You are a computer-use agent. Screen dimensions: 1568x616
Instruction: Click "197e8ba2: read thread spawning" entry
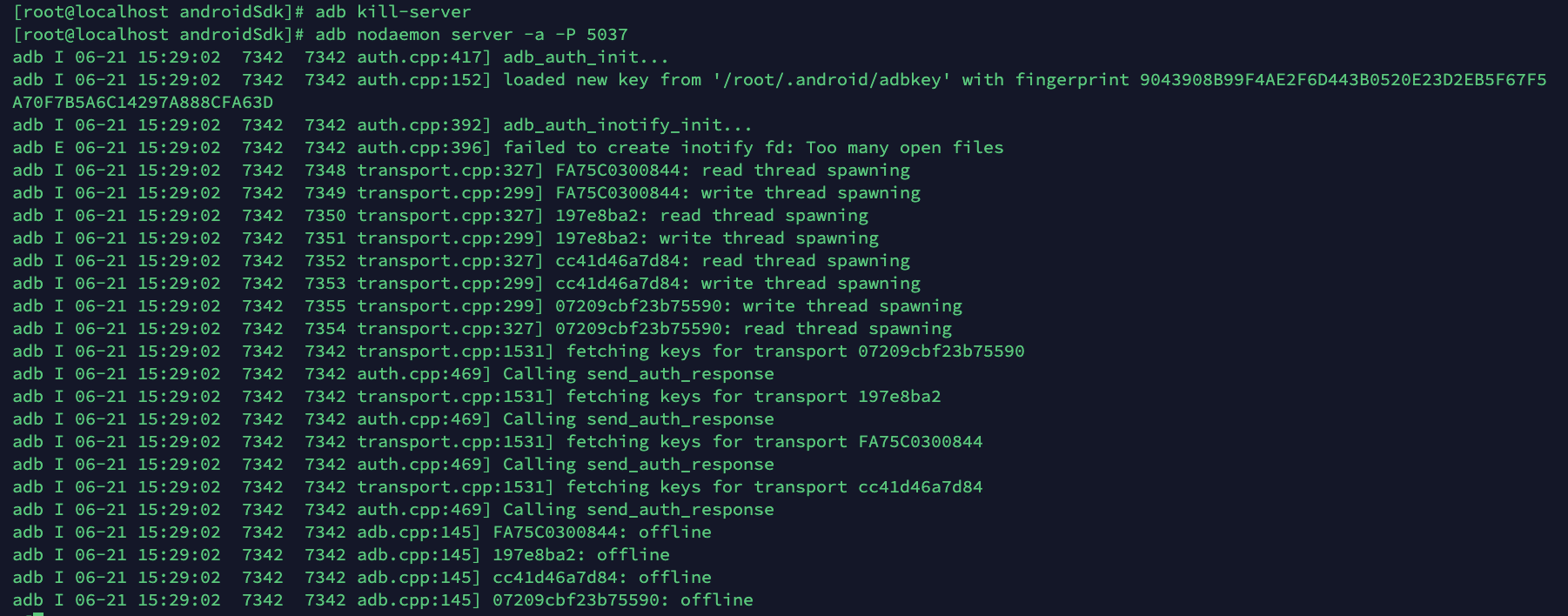pyautogui.click(x=712, y=216)
